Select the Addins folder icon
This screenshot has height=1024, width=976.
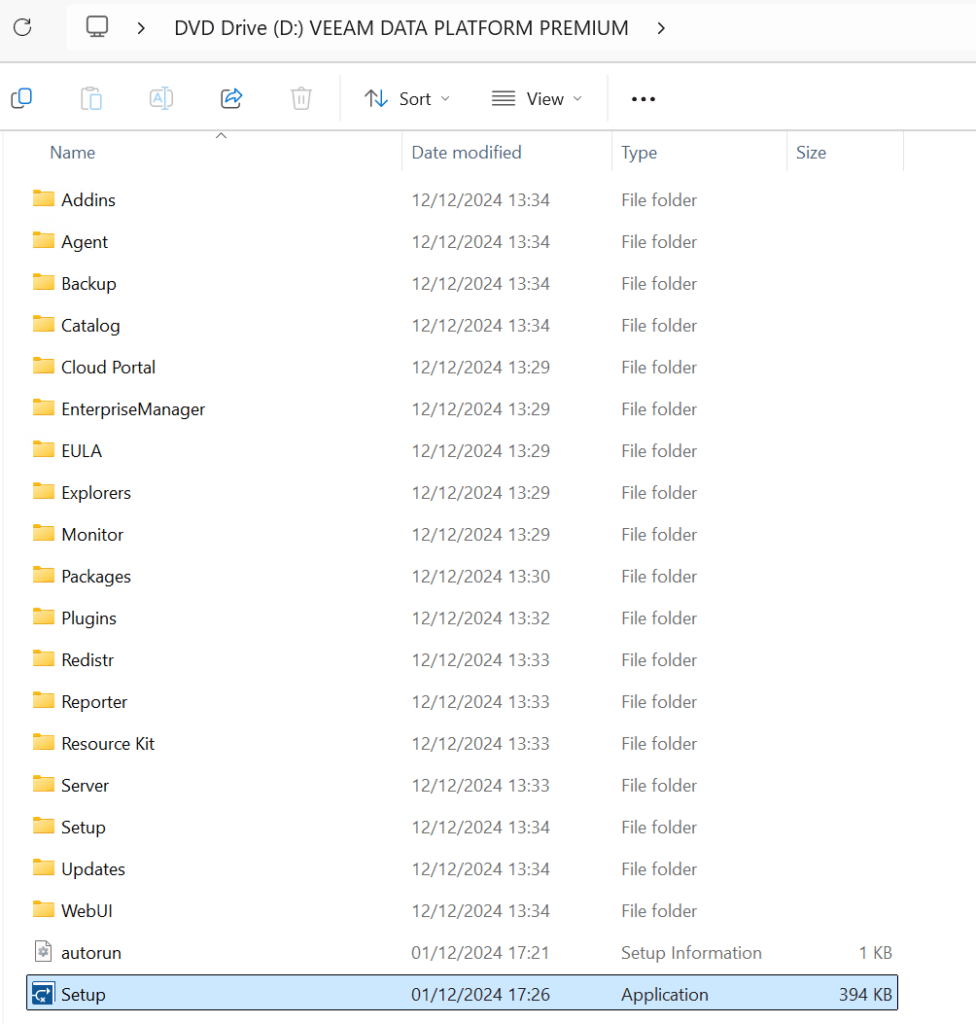44,199
